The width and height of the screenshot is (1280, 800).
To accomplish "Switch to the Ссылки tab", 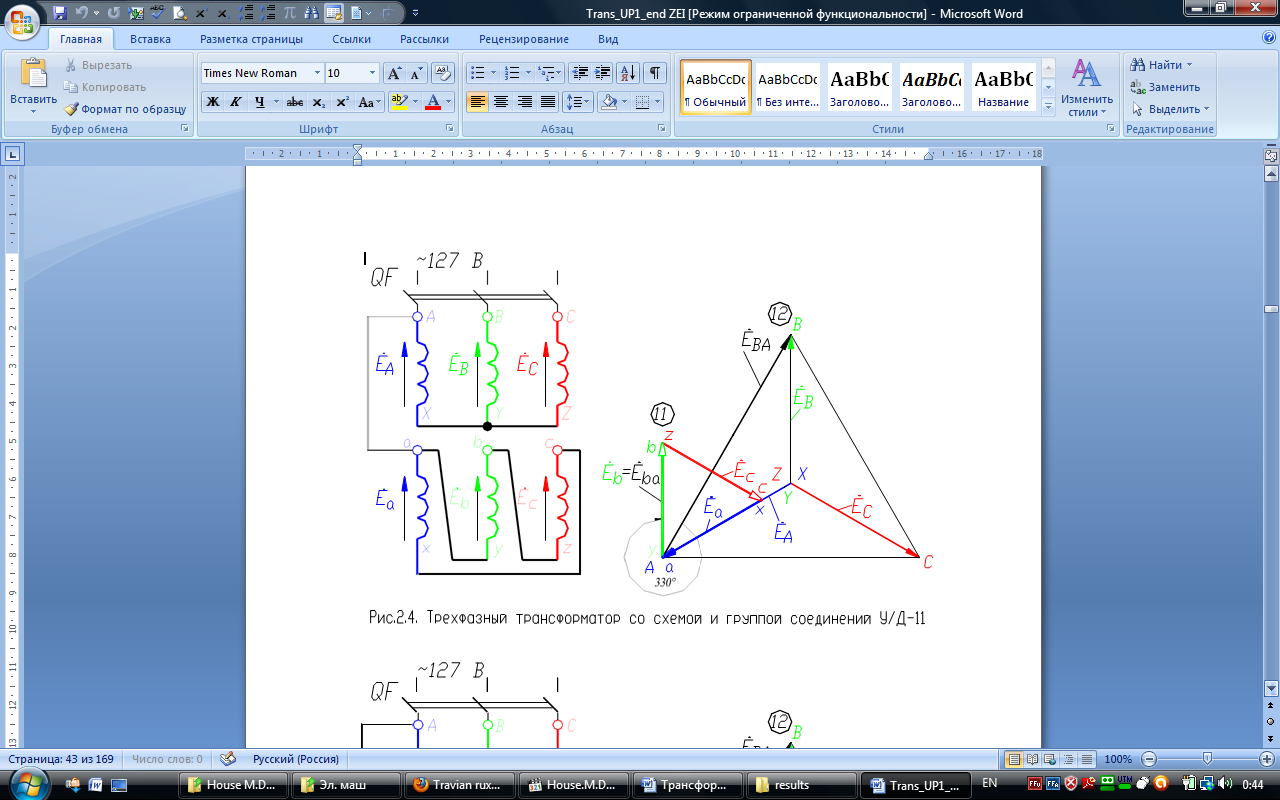I will click(x=352, y=39).
